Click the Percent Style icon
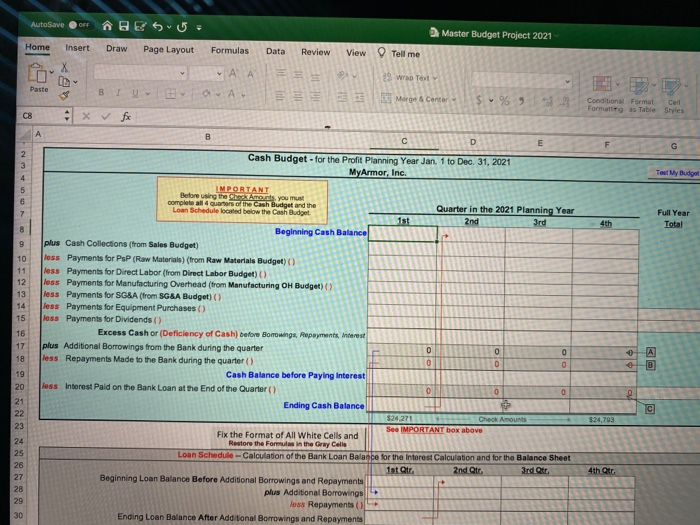 (x=504, y=100)
